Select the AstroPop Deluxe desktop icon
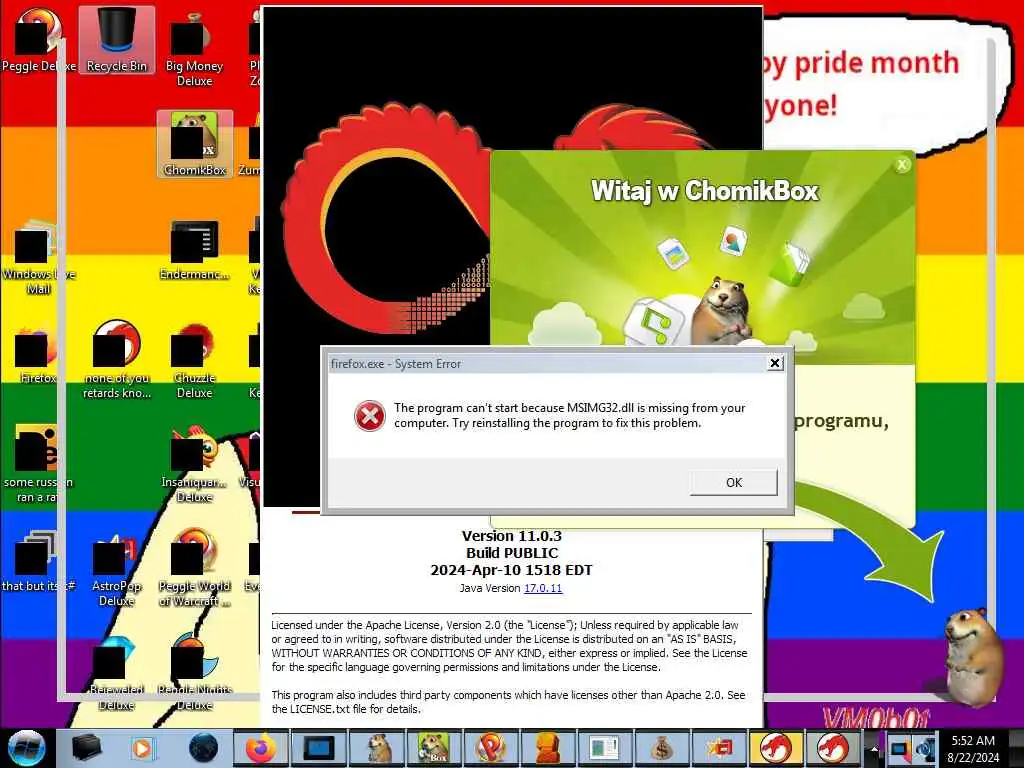1024x768 pixels. pyautogui.click(x=116, y=568)
